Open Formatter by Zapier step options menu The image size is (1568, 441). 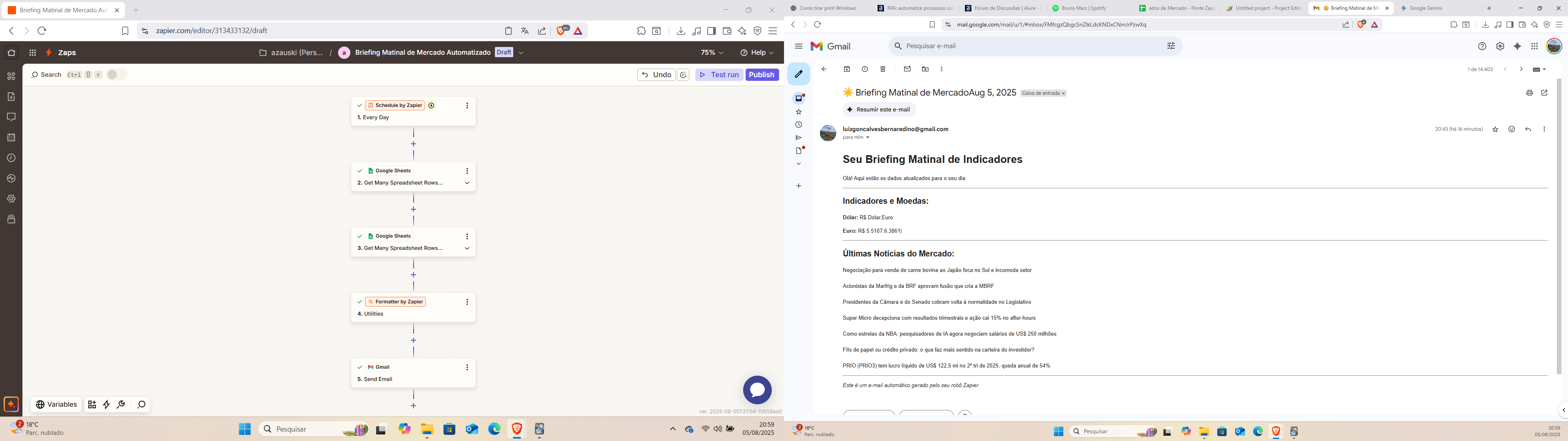click(467, 301)
